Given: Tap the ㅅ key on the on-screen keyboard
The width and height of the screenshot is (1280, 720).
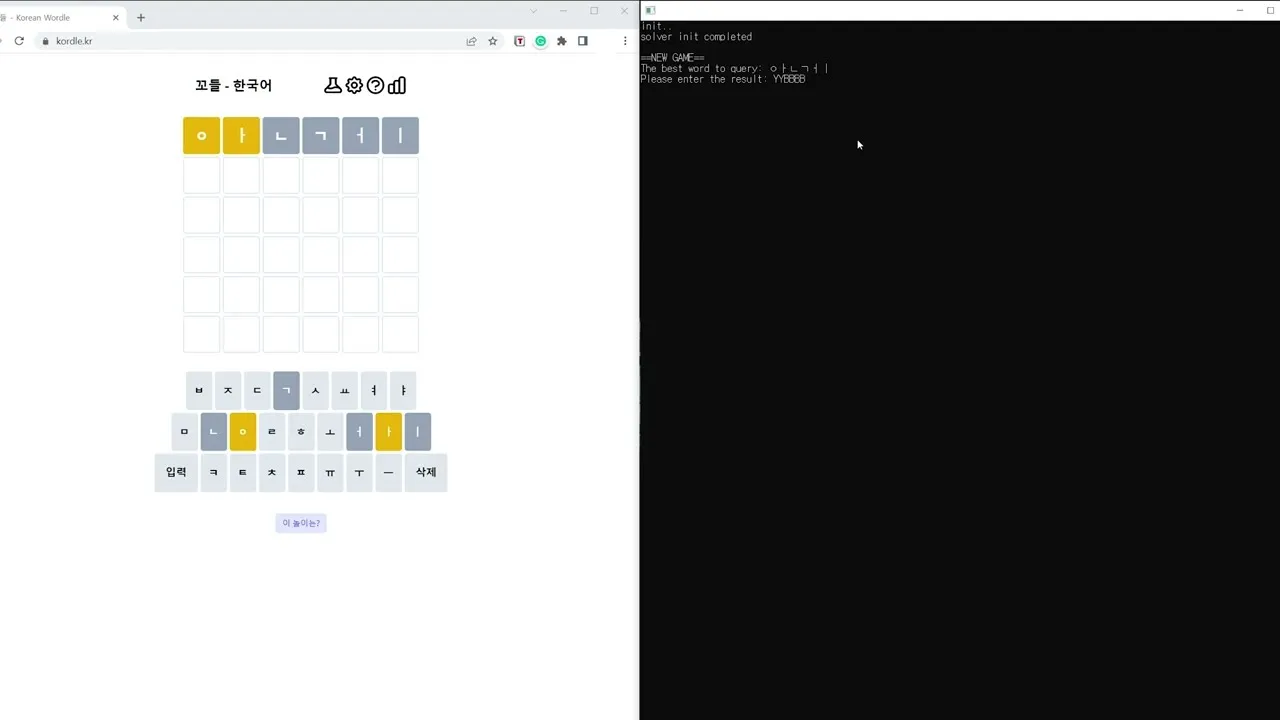Looking at the screenshot, I should pyautogui.click(x=315, y=391).
